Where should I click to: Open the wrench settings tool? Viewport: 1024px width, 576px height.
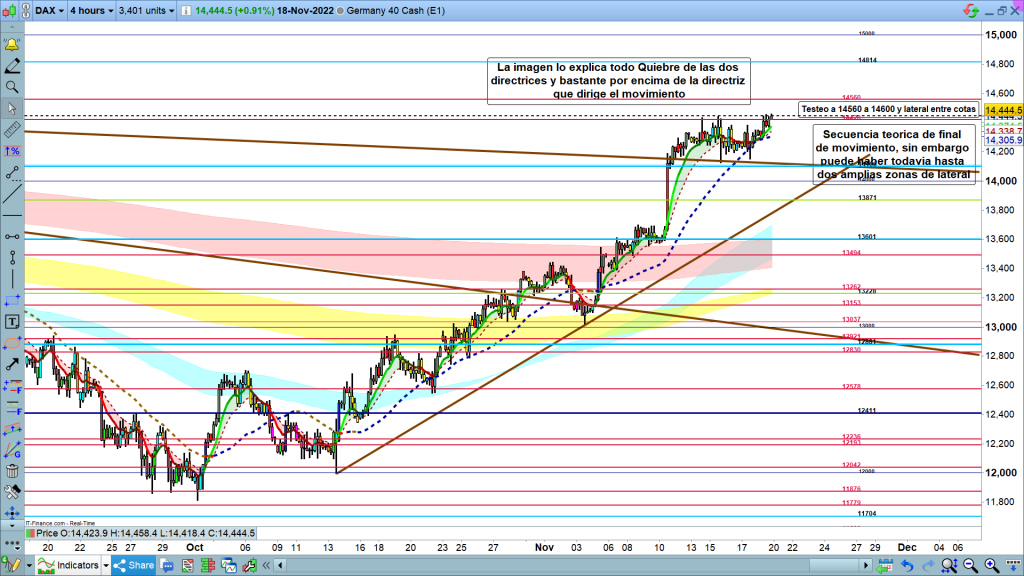coord(12,492)
